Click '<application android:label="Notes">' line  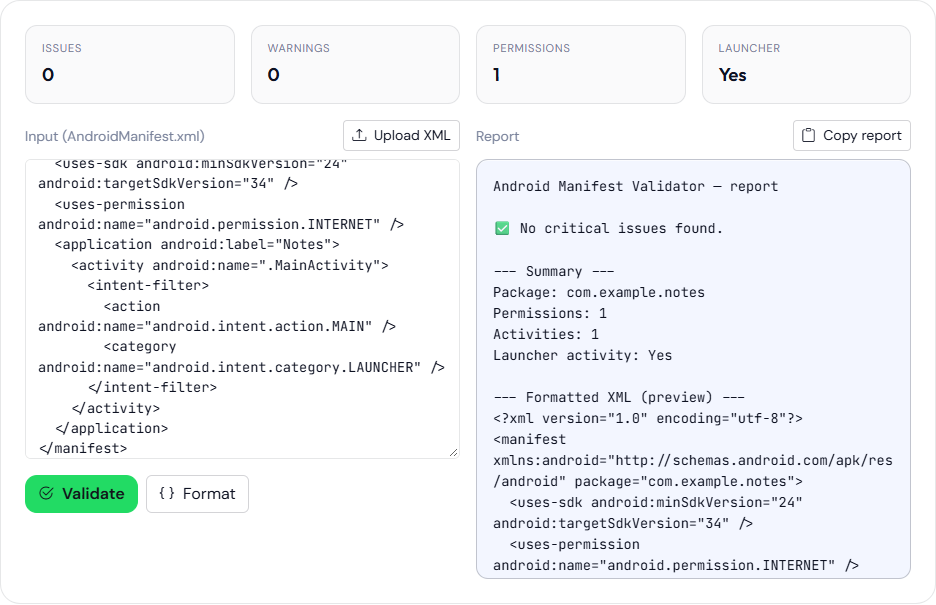197,245
